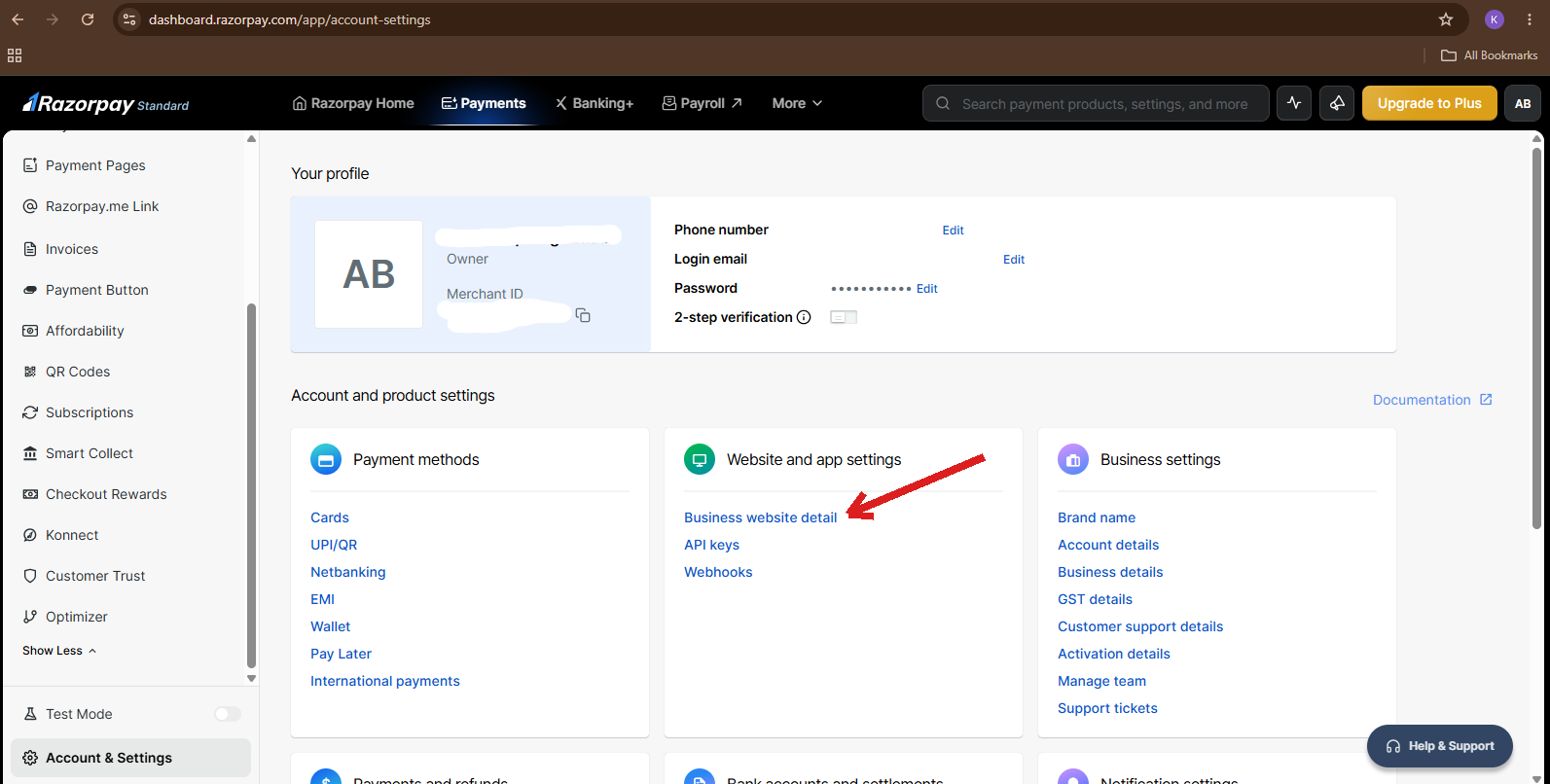Edit the phone number
The height and width of the screenshot is (784, 1550).
tap(953, 231)
